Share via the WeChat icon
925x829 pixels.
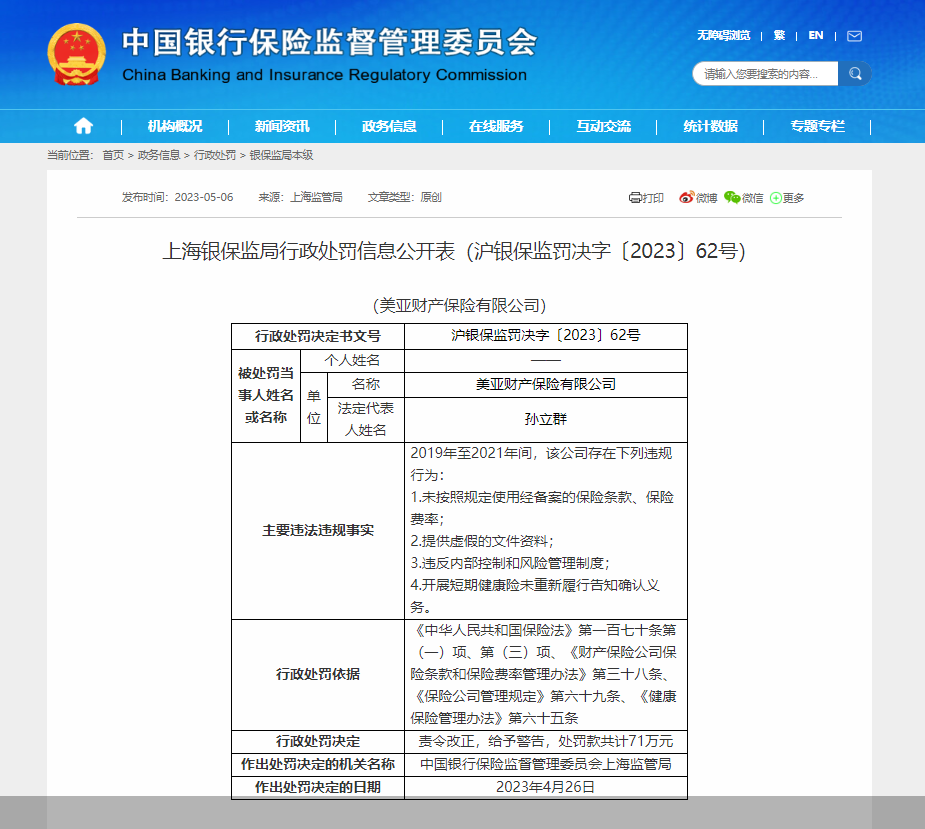click(x=732, y=198)
